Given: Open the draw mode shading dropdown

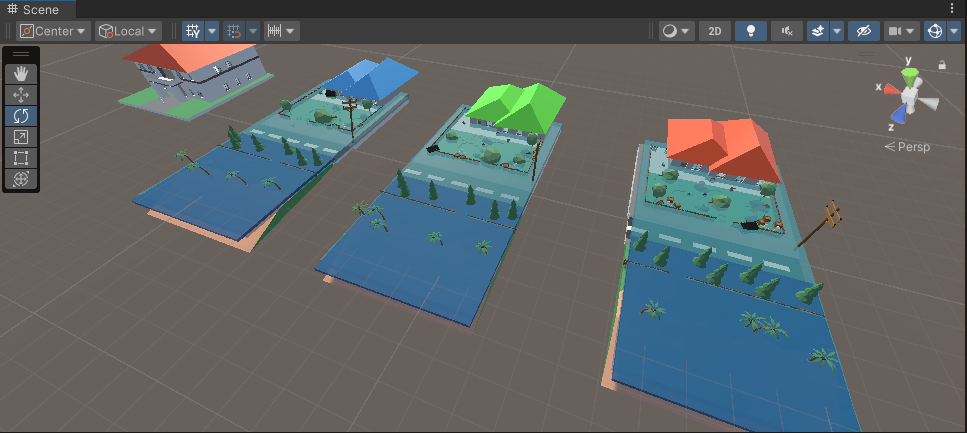Looking at the screenshot, I should pyautogui.click(x=676, y=31).
